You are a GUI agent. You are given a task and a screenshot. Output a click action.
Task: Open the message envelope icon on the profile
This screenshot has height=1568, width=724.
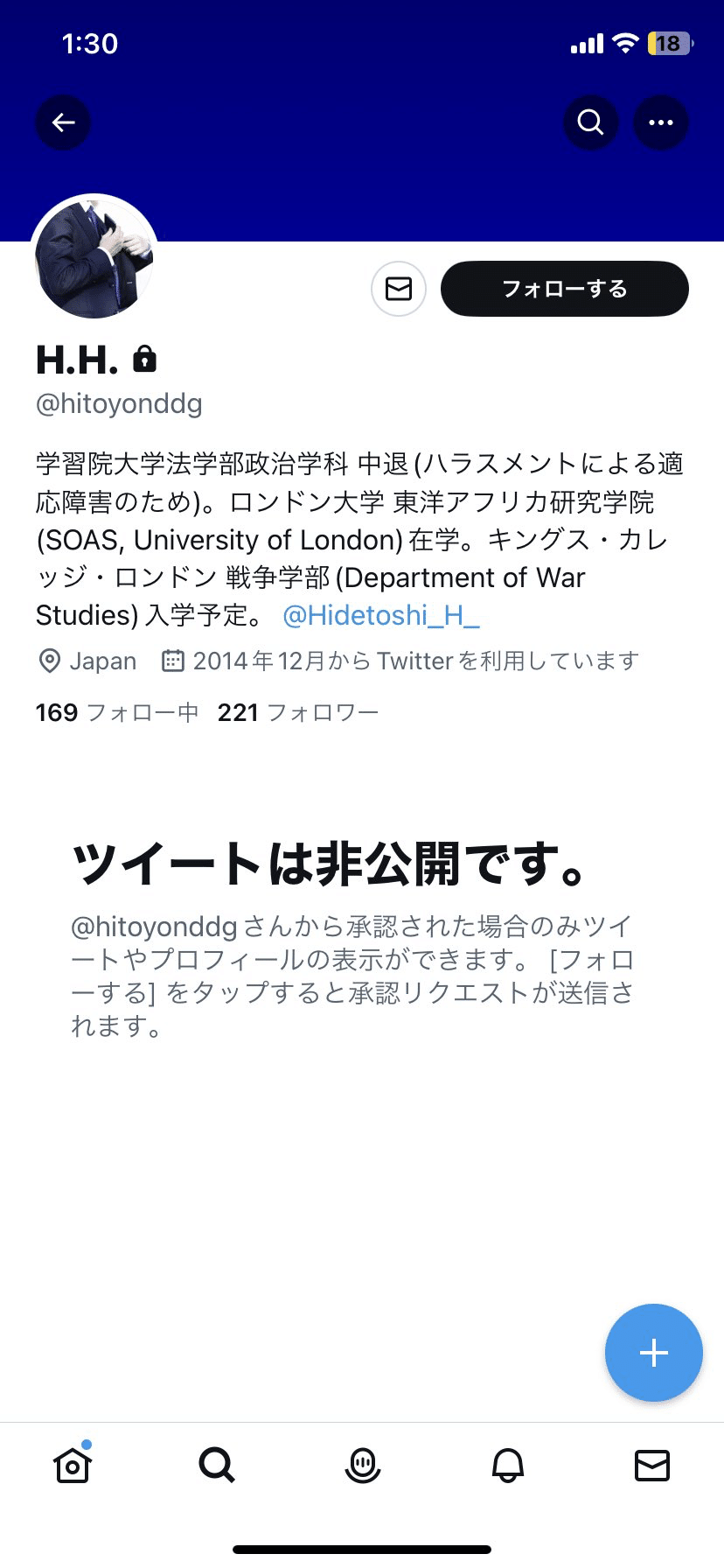pos(398,288)
